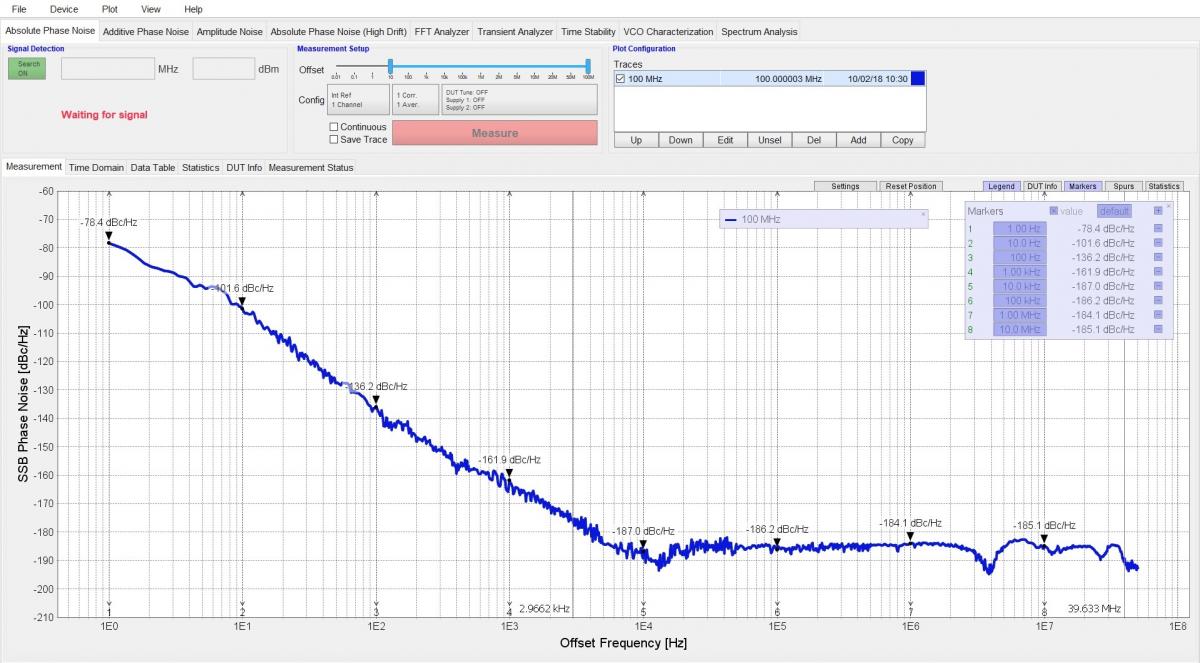Viewport: 1200px width, 663px height.
Task: Toggle the value checkbox in Markers panel
Action: 1053,211
